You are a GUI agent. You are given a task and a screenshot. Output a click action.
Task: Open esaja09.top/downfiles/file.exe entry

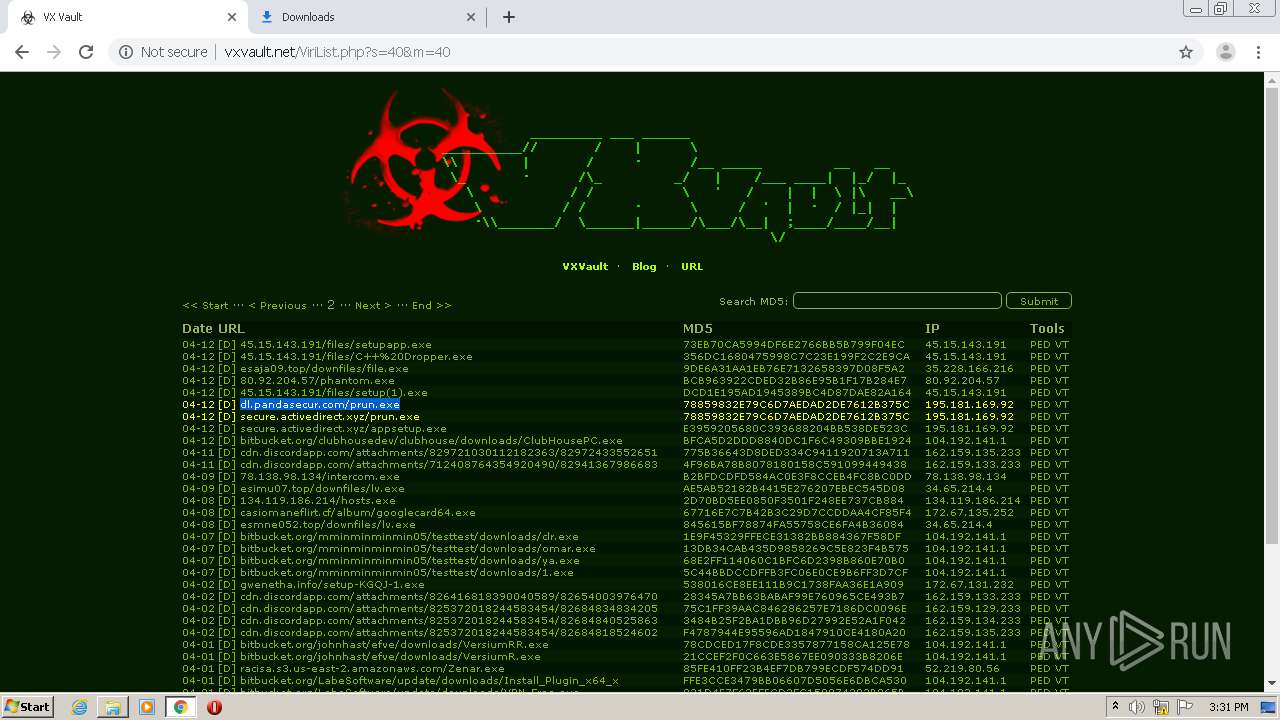tap(324, 369)
